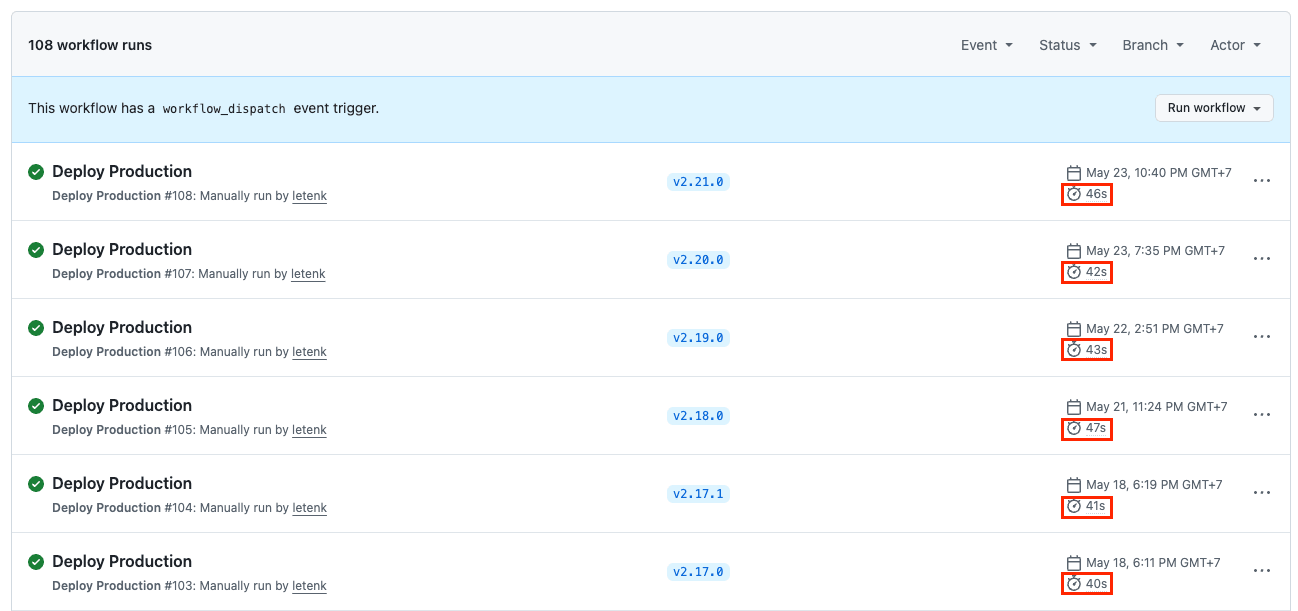
Task: Click the 47s duration text
Action: click(x=1097, y=428)
